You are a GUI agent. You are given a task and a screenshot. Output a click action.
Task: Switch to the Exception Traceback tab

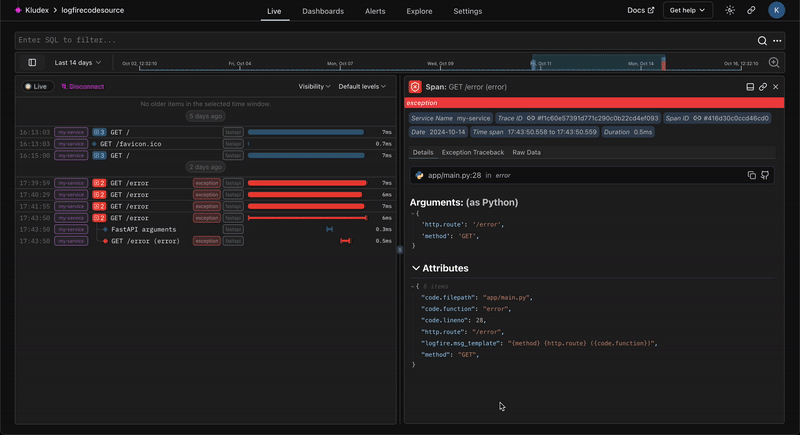coord(472,152)
